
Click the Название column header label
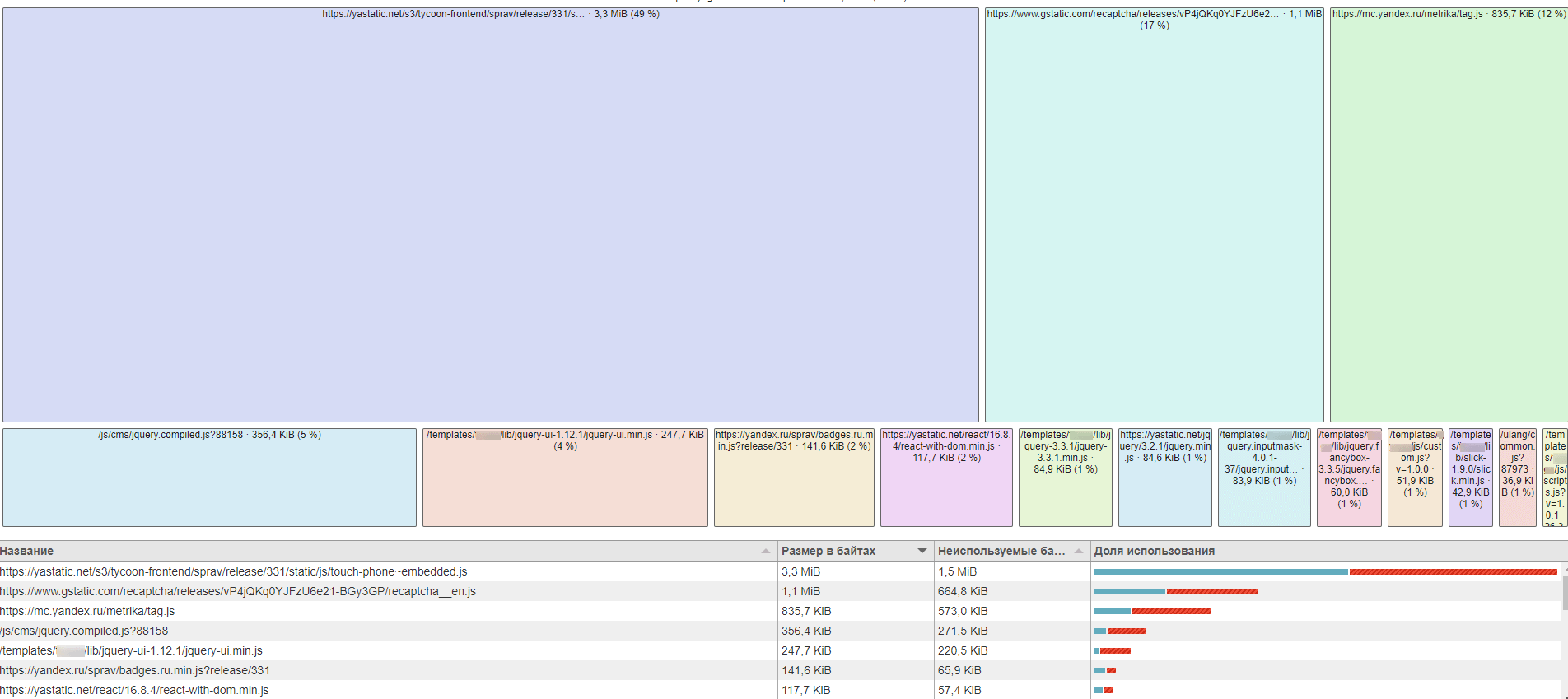(x=27, y=551)
